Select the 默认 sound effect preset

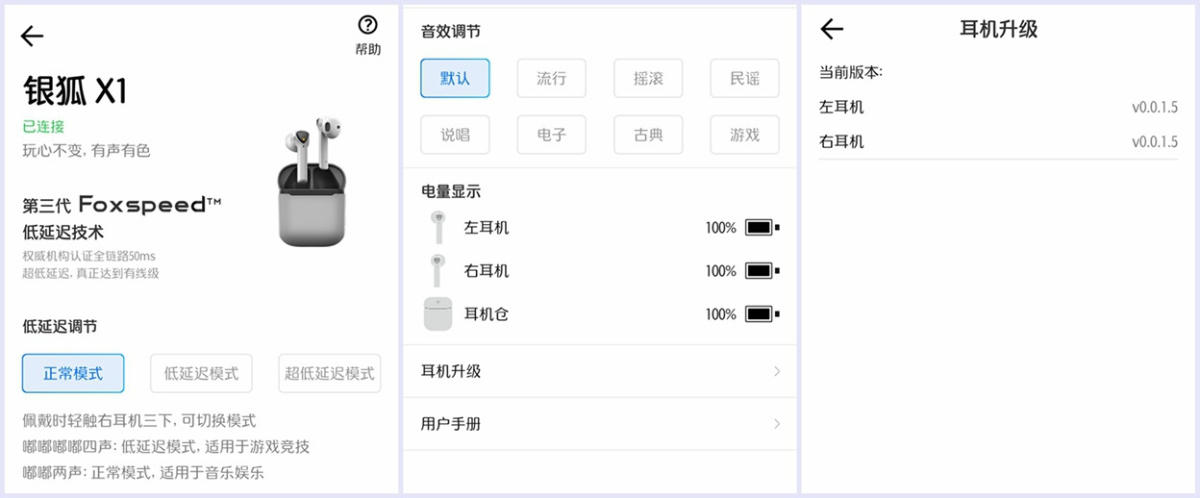pos(455,78)
